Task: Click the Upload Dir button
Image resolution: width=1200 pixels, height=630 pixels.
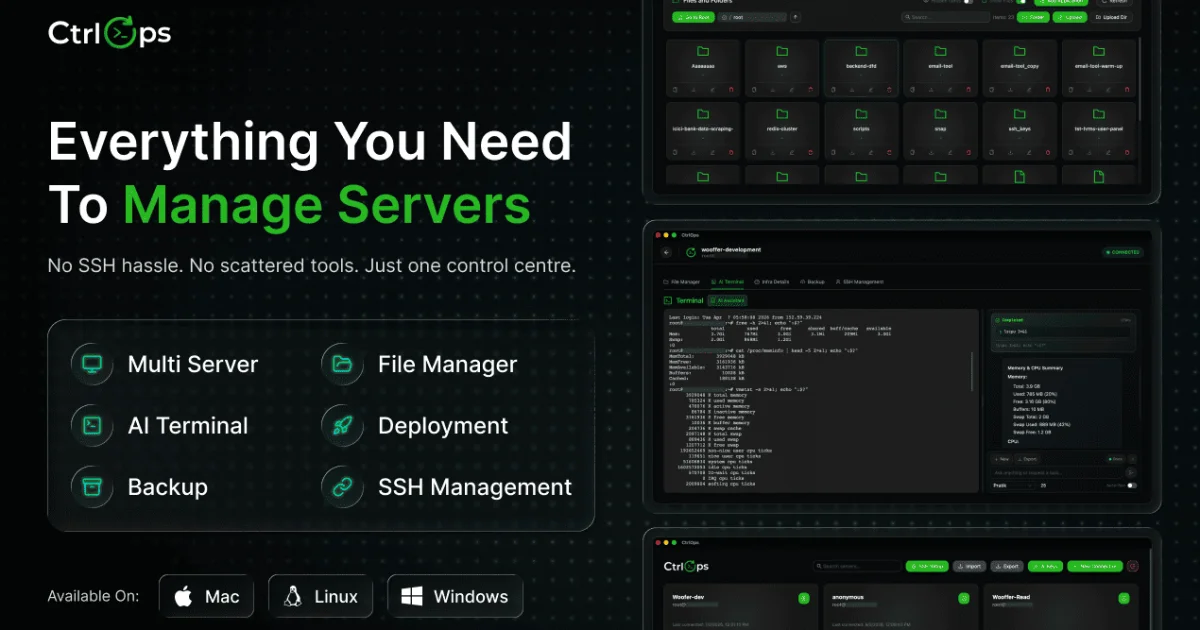Action: pos(1112,17)
